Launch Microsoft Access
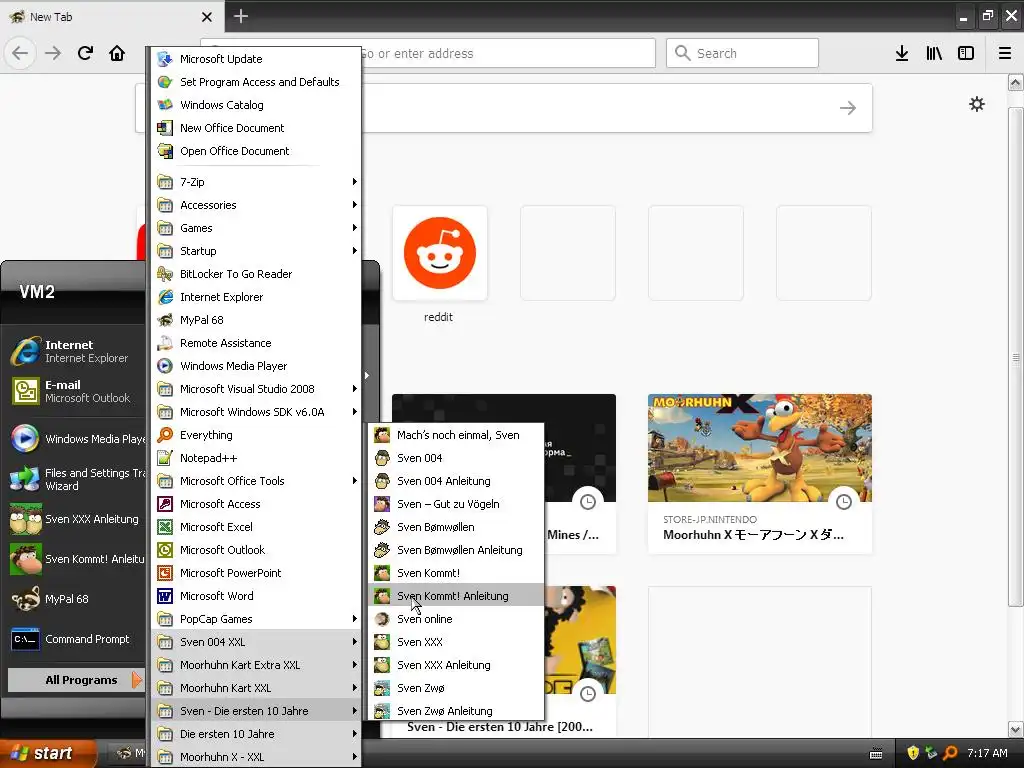The image size is (1024, 768). 256,504
